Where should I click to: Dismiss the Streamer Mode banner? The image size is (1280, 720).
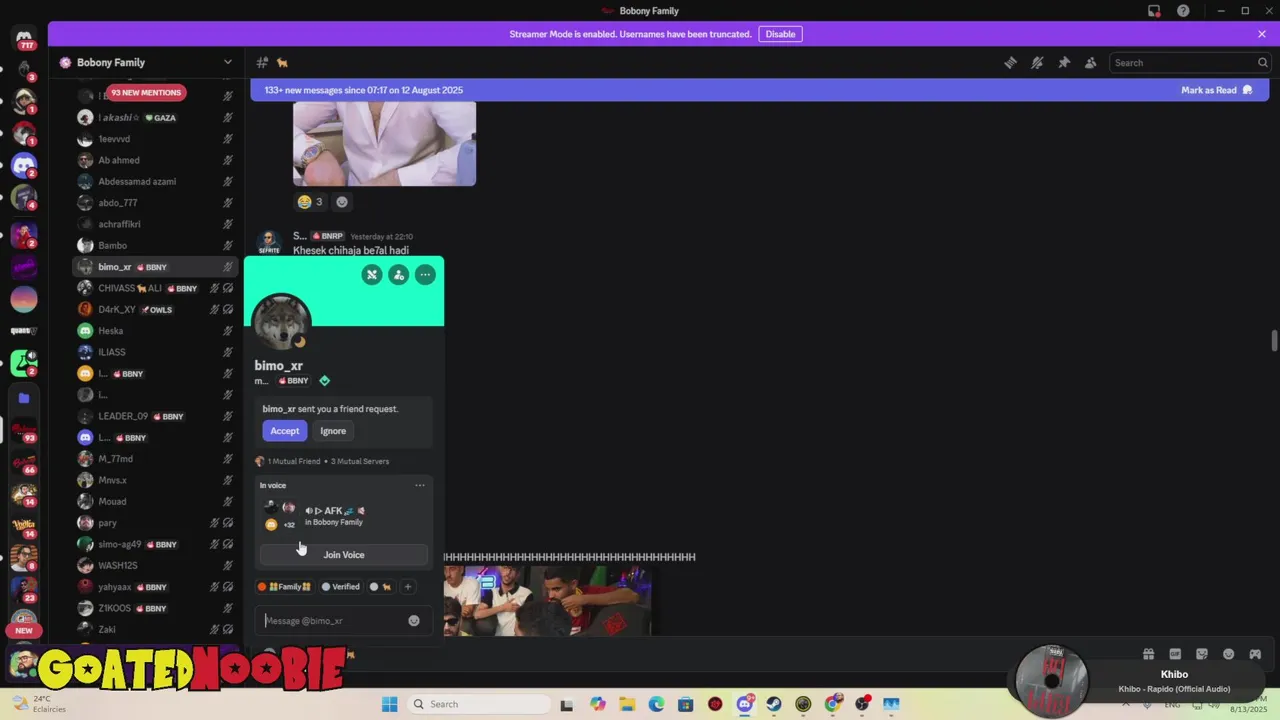(x=1262, y=34)
